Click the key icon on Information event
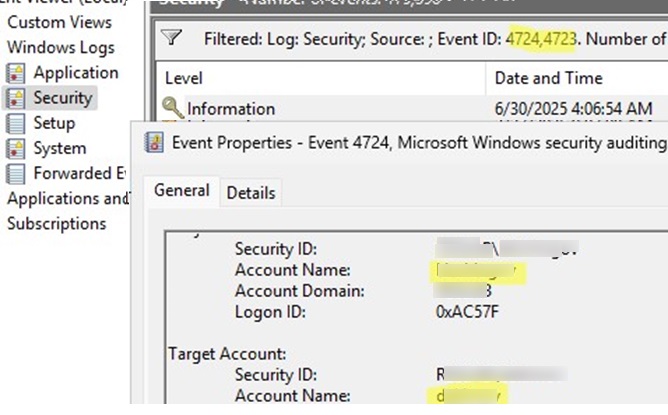The width and height of the screenshot is (668, 415). [173, 108]
